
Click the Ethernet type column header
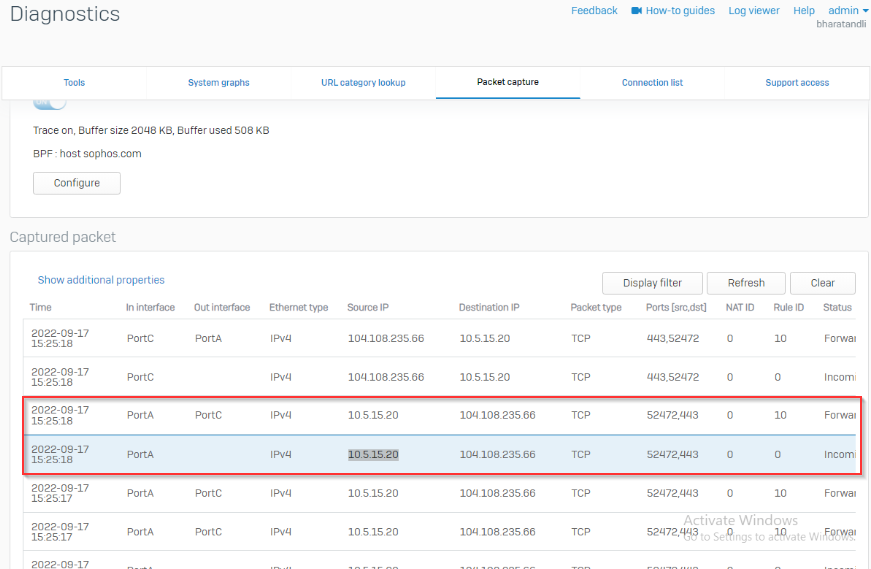point(299,307)
